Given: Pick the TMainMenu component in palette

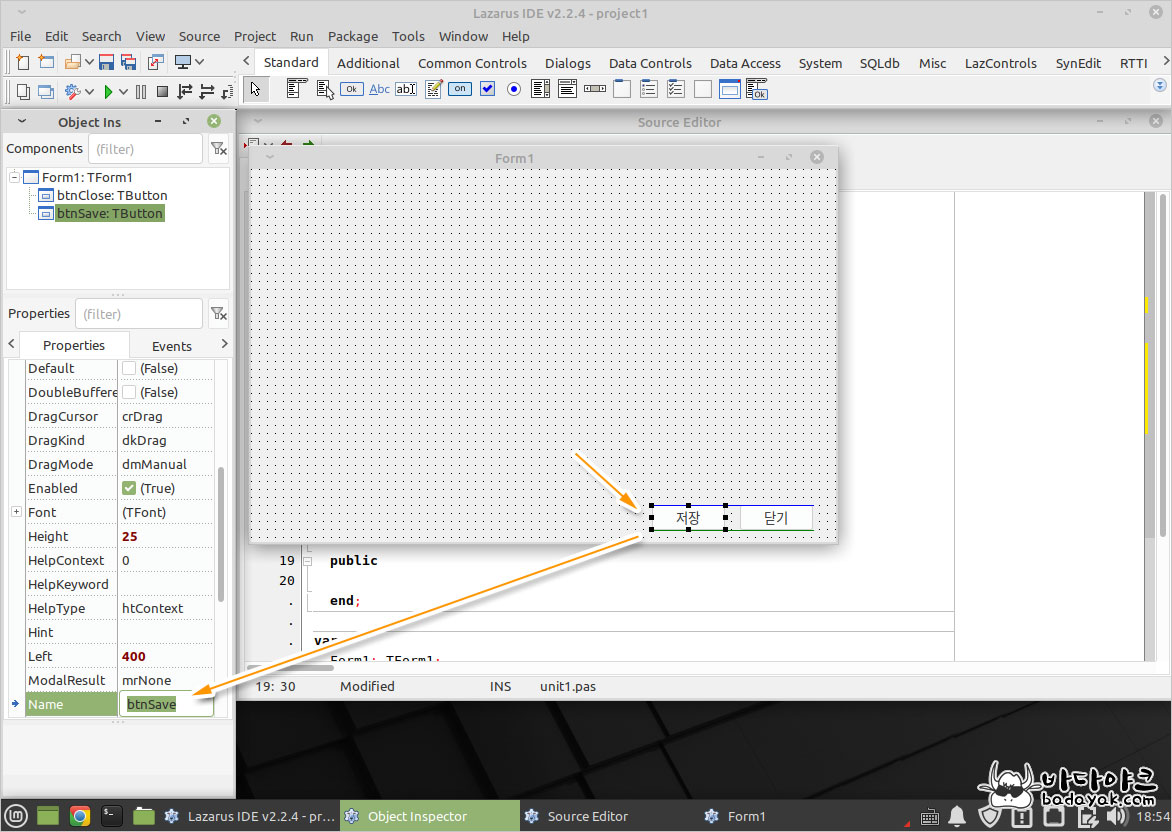Looking at the screenshot, I should coord(297,89).
